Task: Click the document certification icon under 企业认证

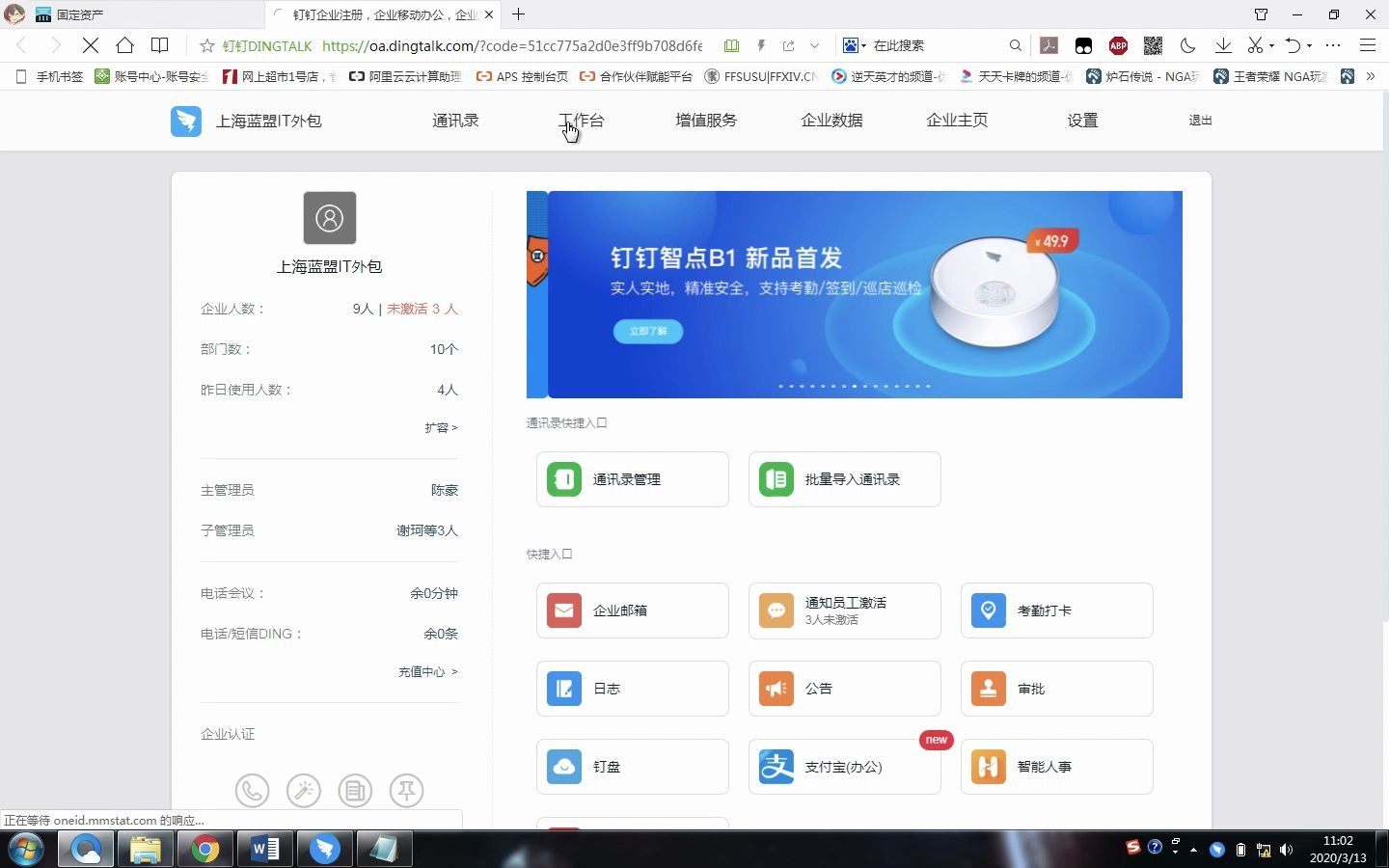Action: [355, 791]
